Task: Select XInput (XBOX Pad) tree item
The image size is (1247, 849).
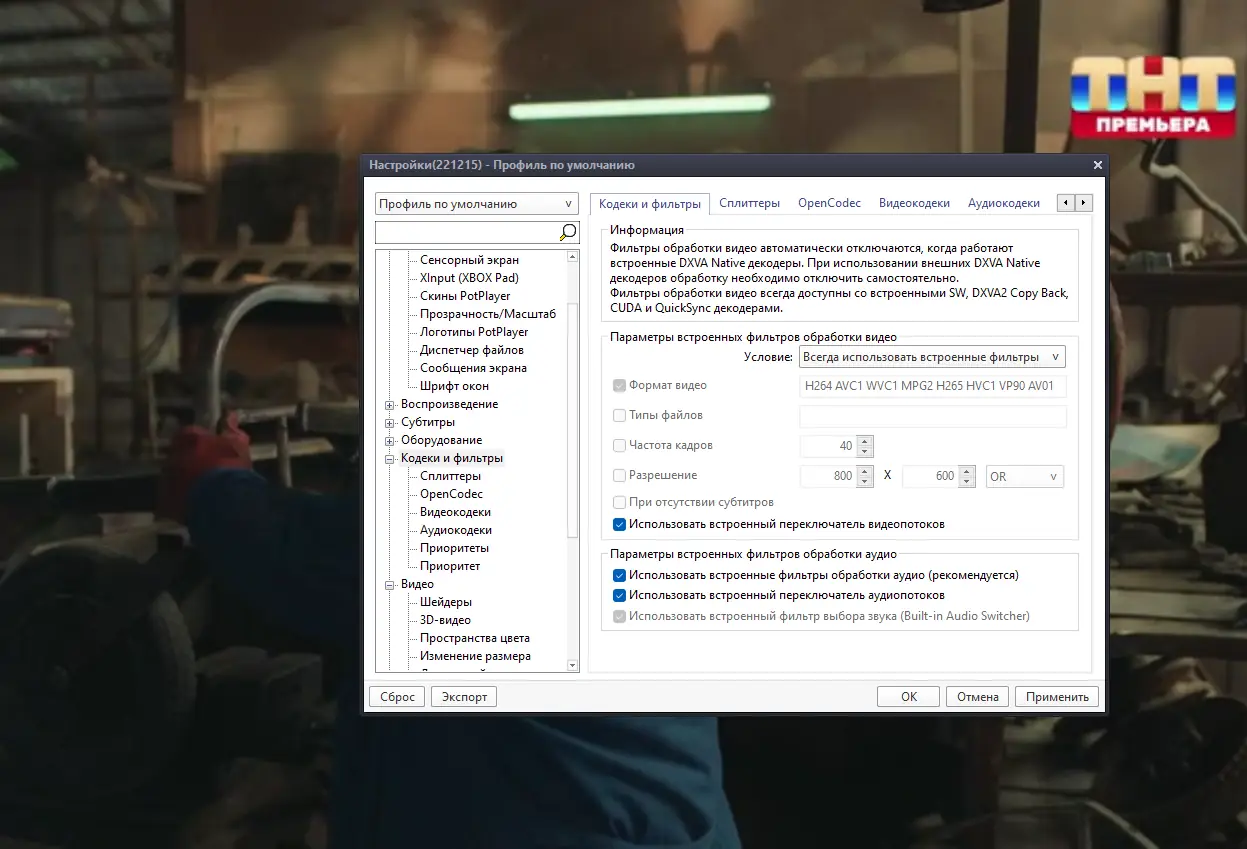Action: (469, 278)
